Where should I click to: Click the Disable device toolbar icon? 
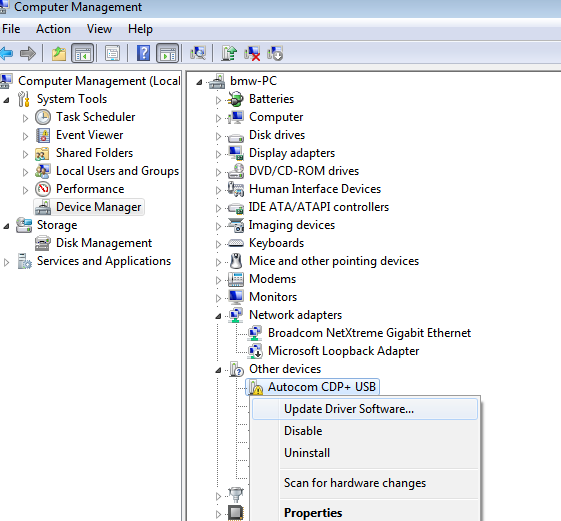click(x=275, y=54)
